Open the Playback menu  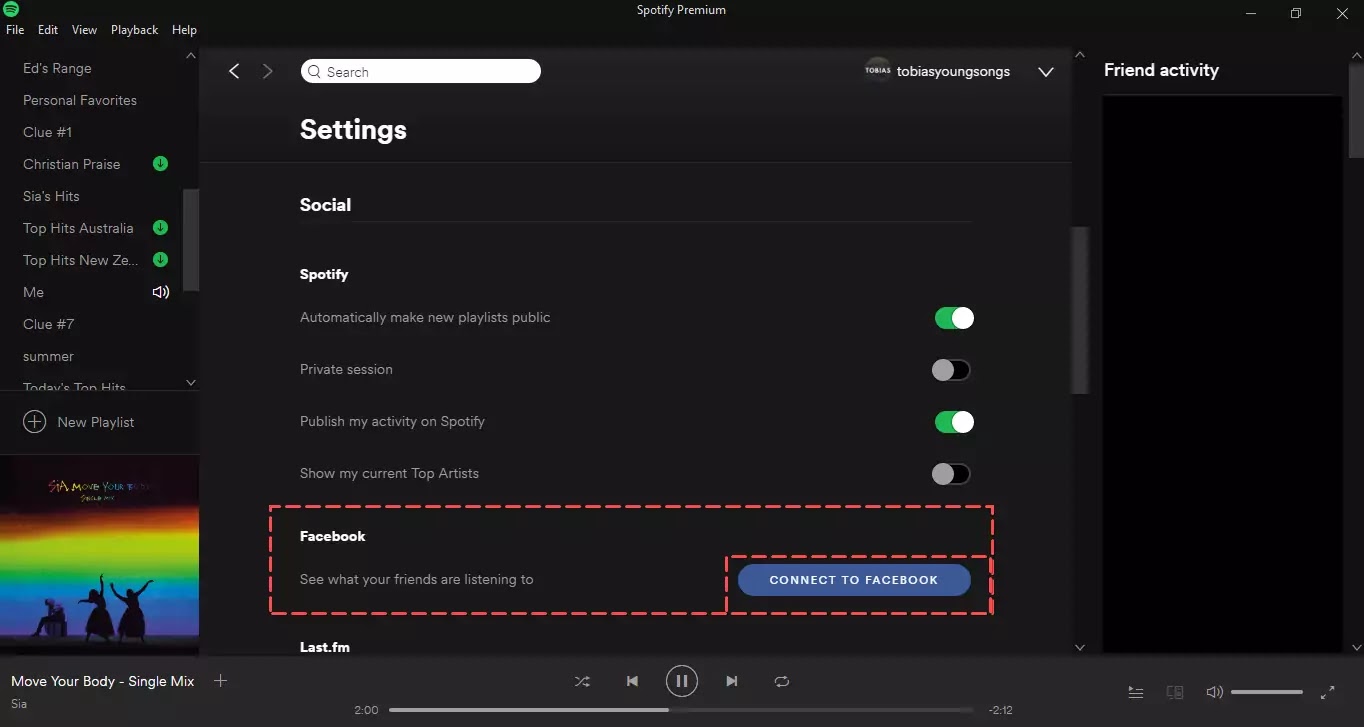(134, 30)
